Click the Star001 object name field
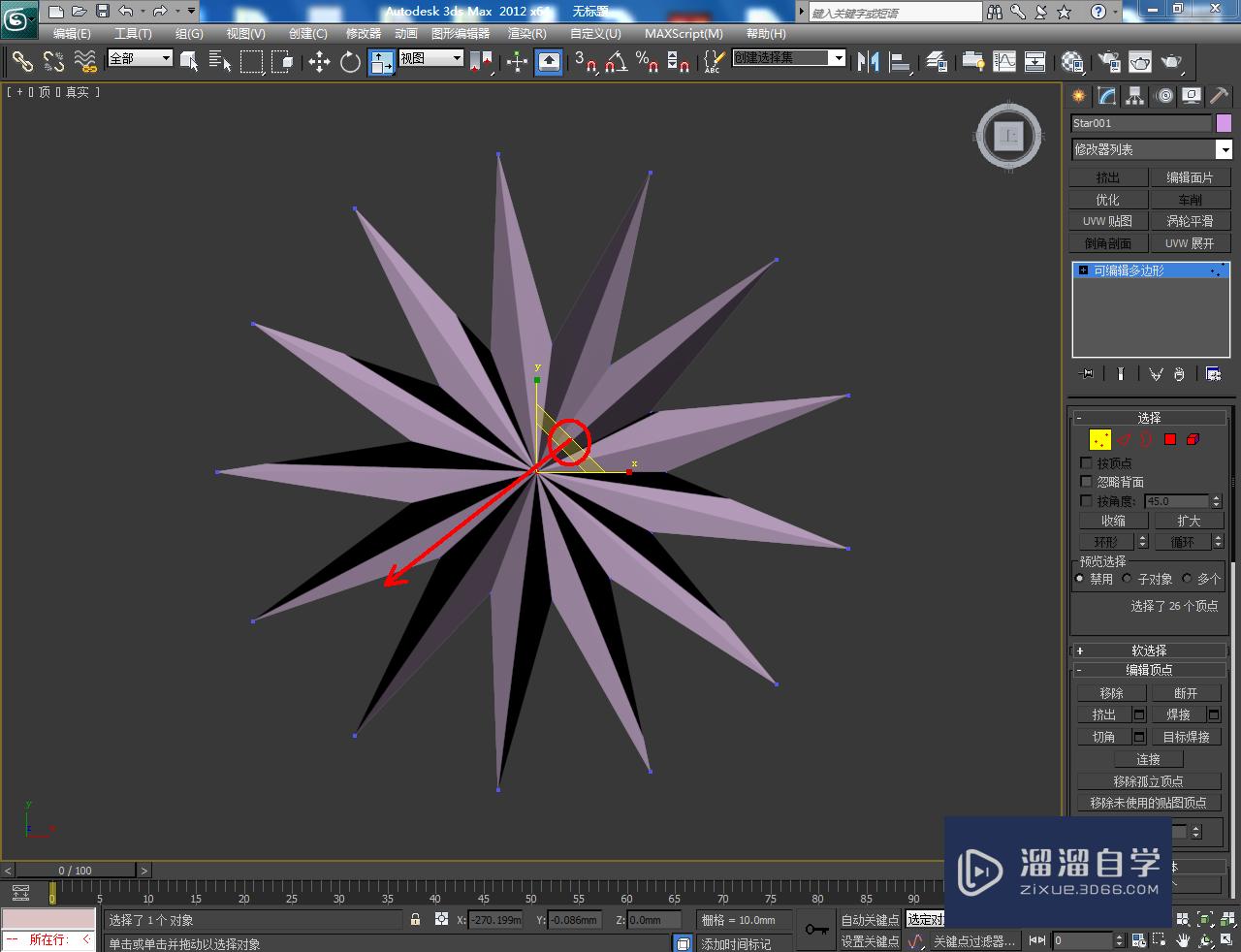This screenshot has height=952, width=1241. 1141,123
